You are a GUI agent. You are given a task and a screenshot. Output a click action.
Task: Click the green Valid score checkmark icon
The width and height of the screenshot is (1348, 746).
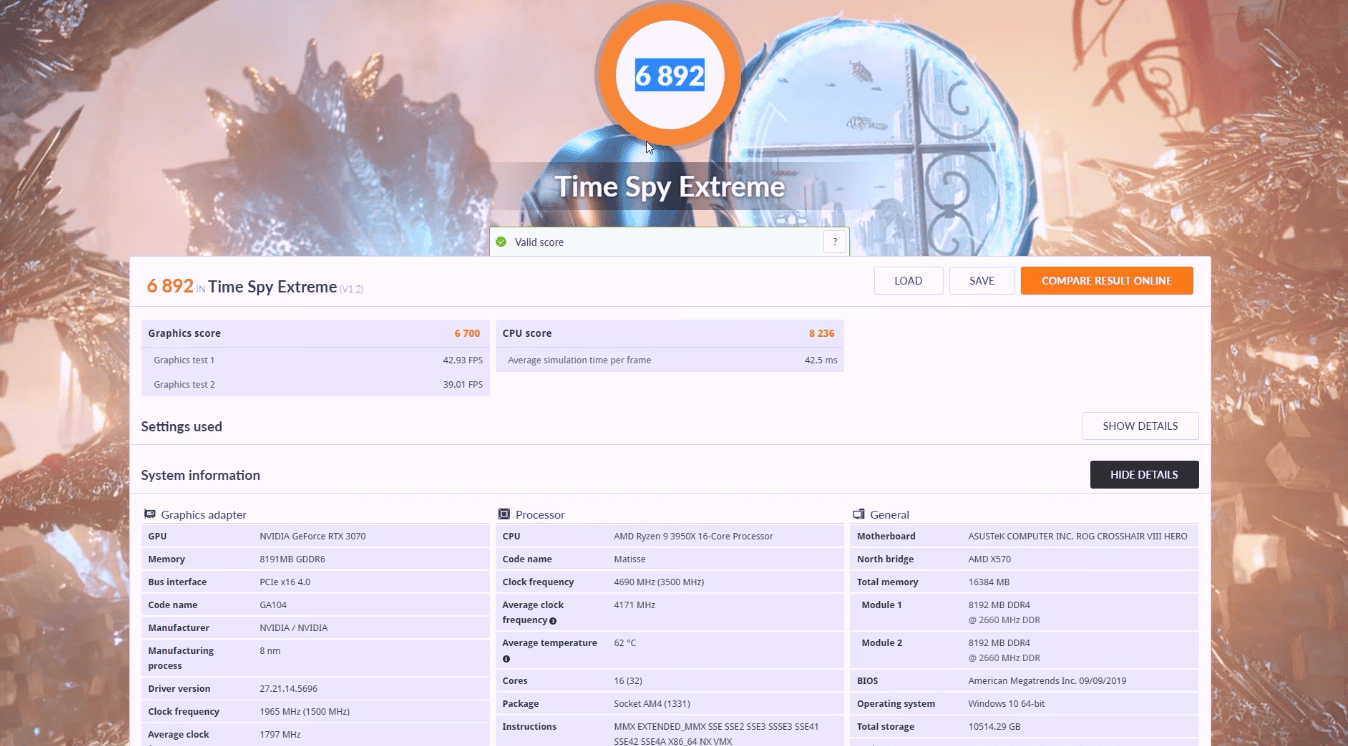(x=501, y=242)
